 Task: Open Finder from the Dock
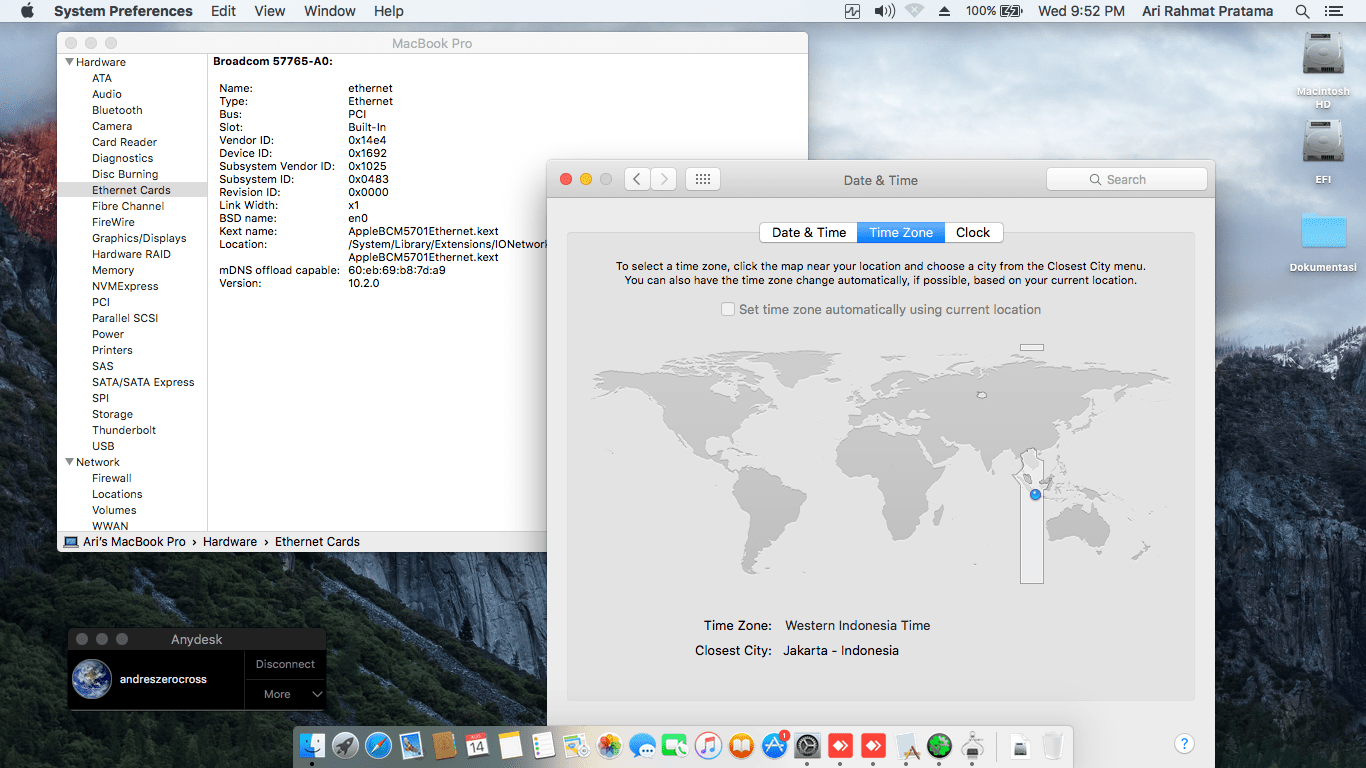pos(313,745)
